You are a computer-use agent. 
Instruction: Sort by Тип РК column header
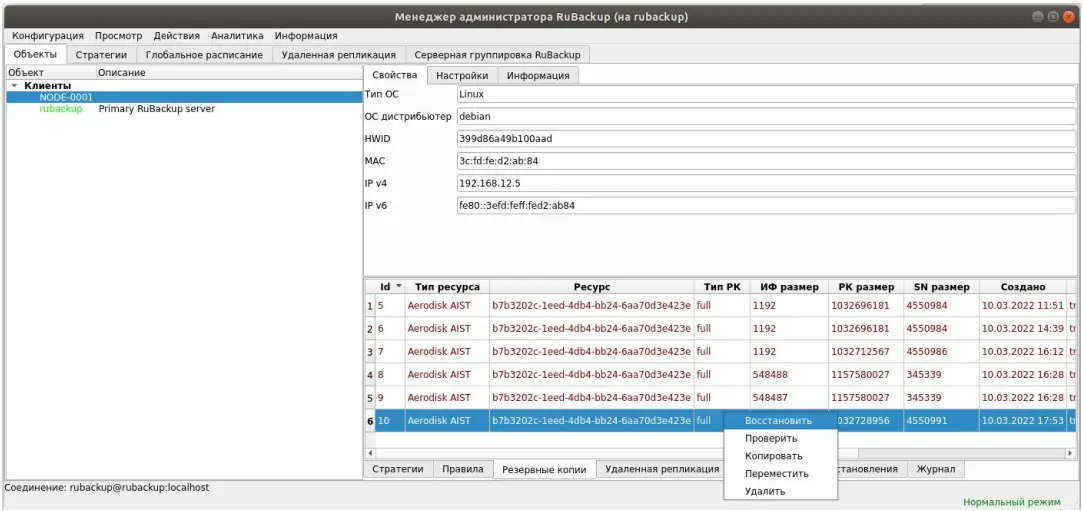pos(722,287)
